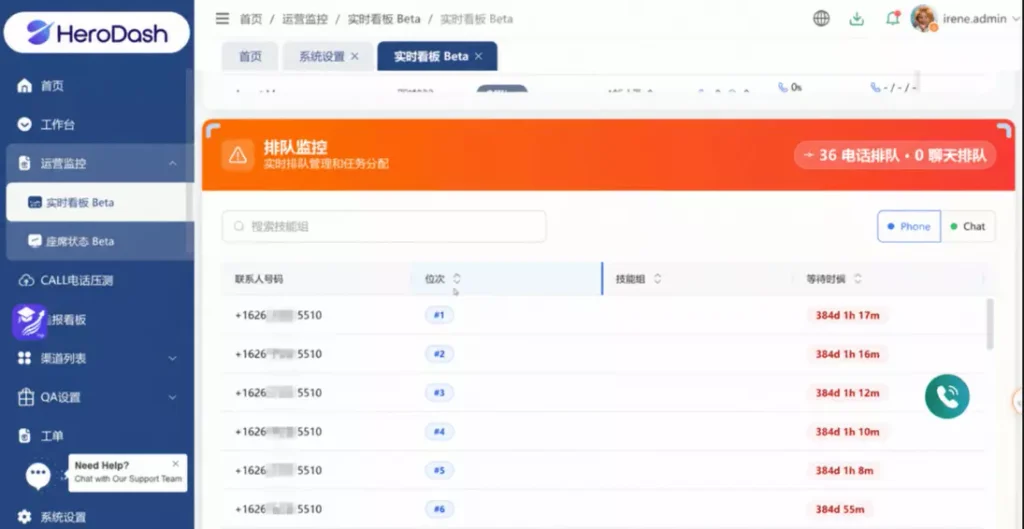This screenshot has width=1024, height=529.
Task: Click the #6 position badge
Action: click(x=439, y=509)
